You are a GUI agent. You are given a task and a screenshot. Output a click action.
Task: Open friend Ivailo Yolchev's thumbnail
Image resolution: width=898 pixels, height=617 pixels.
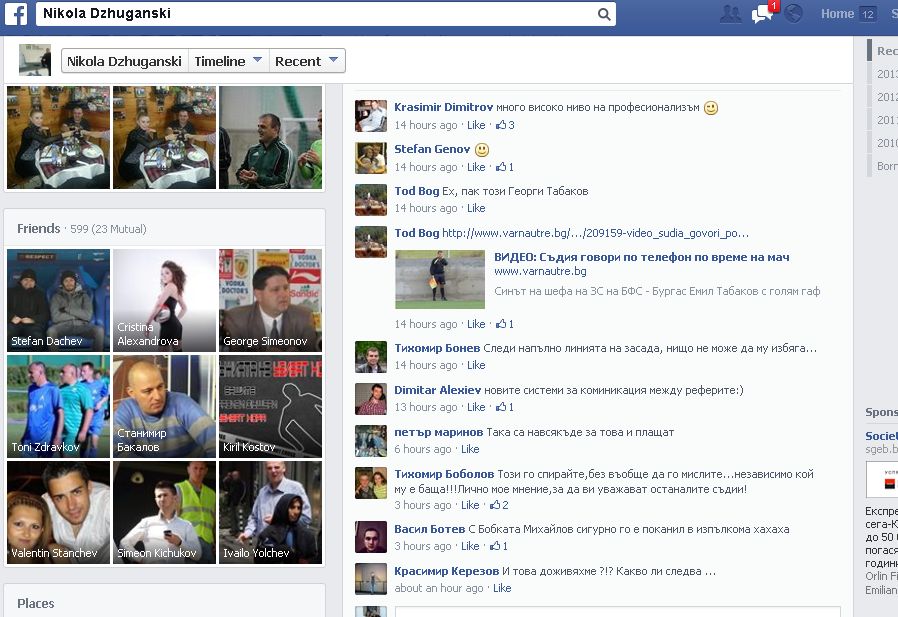point(270,512)
